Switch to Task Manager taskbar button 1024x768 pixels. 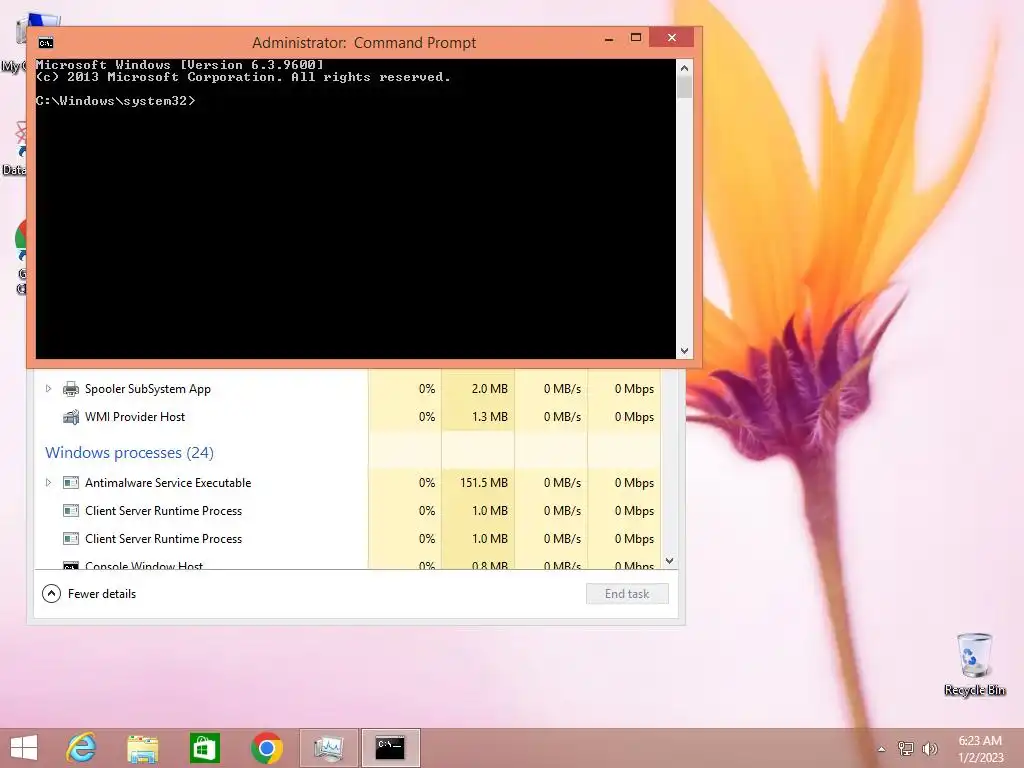click(328, 748)
